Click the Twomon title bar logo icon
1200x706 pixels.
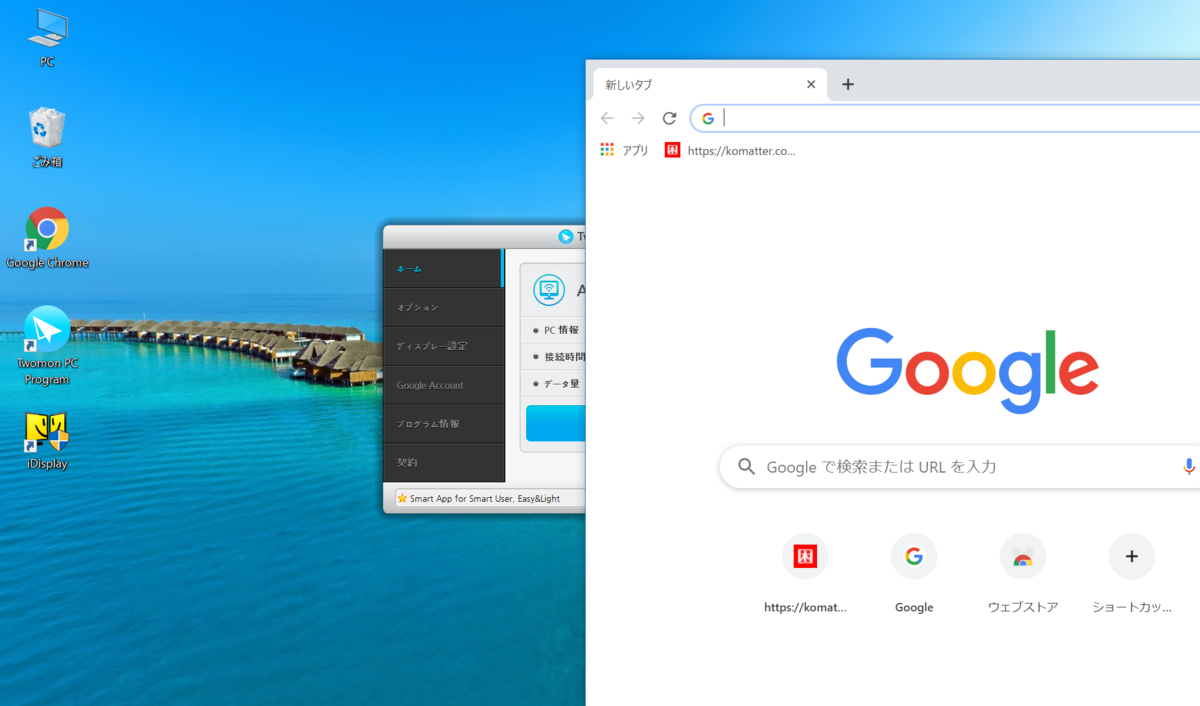click(x=566, y=237)
